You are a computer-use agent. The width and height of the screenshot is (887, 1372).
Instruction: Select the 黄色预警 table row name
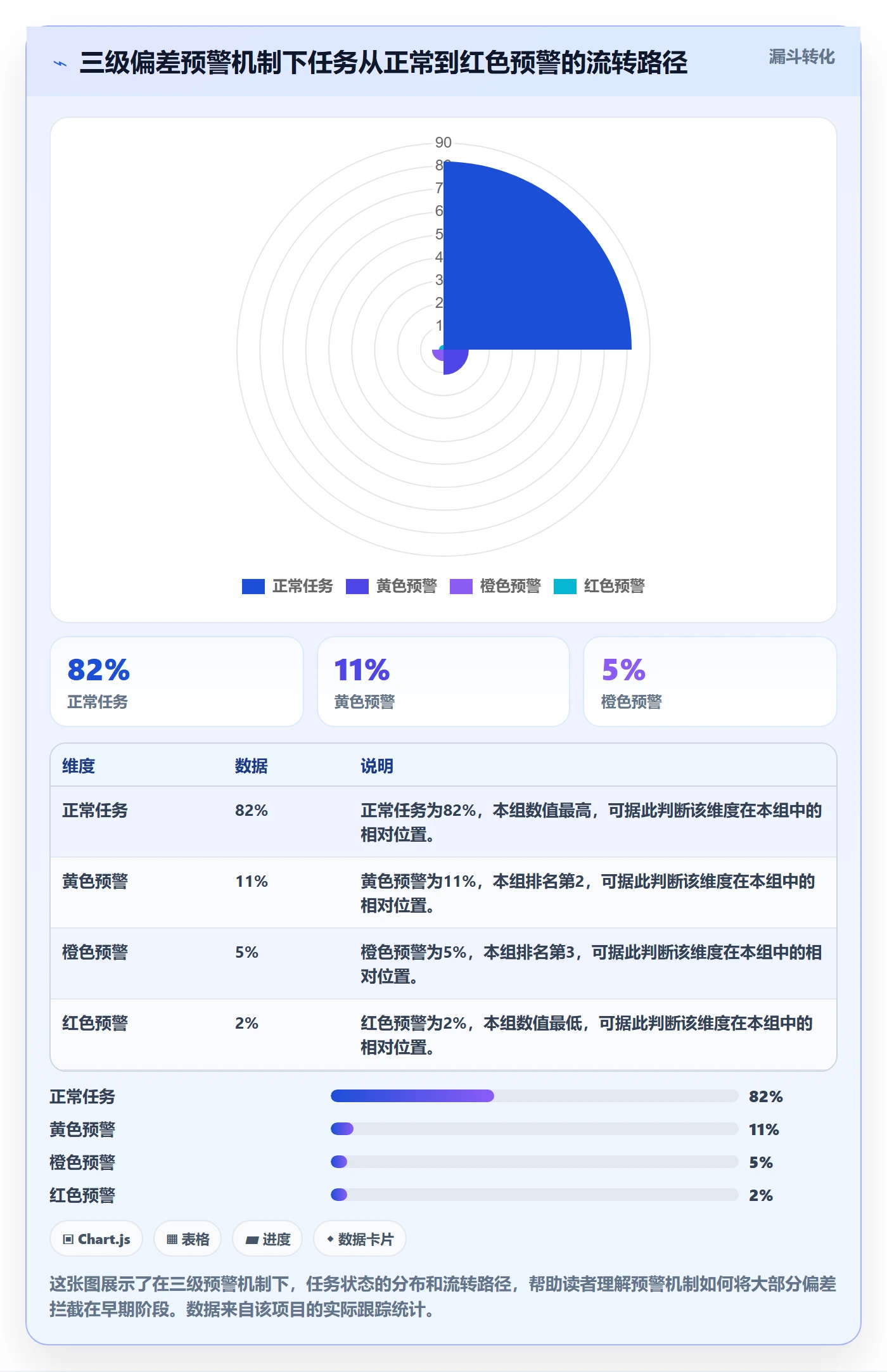click(95, 881)
